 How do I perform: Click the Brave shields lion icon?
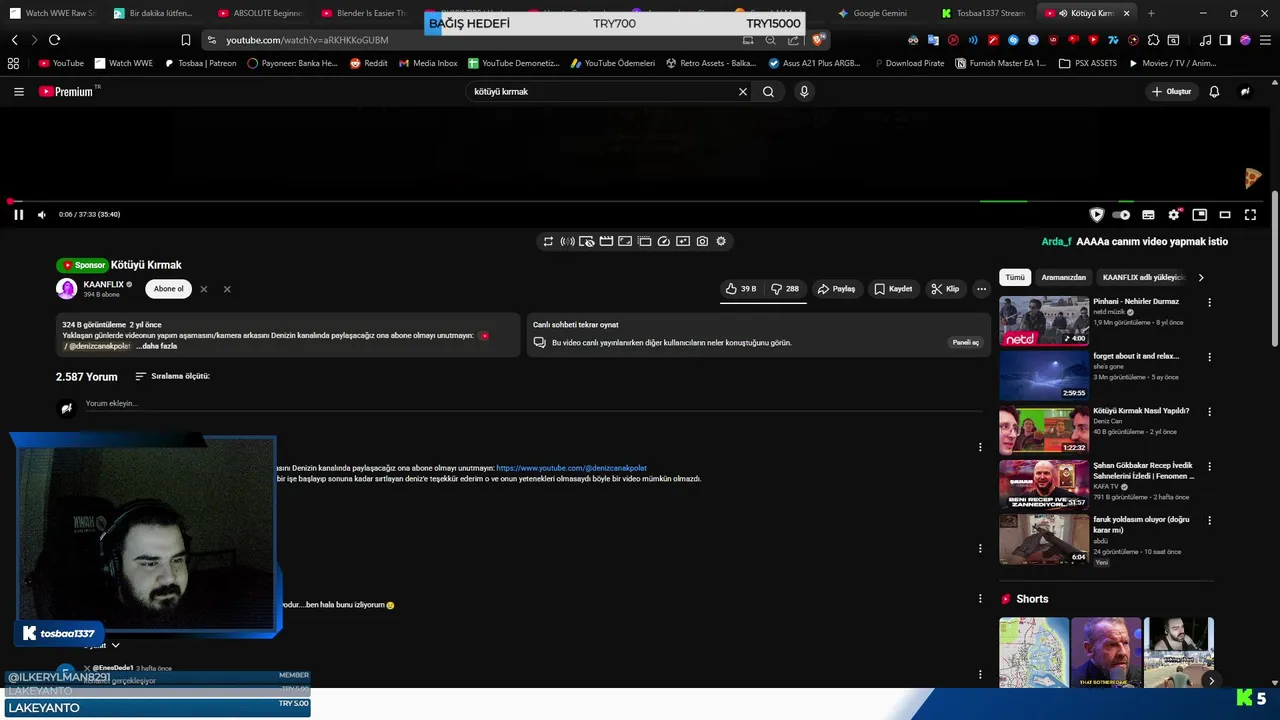(x=818, y=40)
